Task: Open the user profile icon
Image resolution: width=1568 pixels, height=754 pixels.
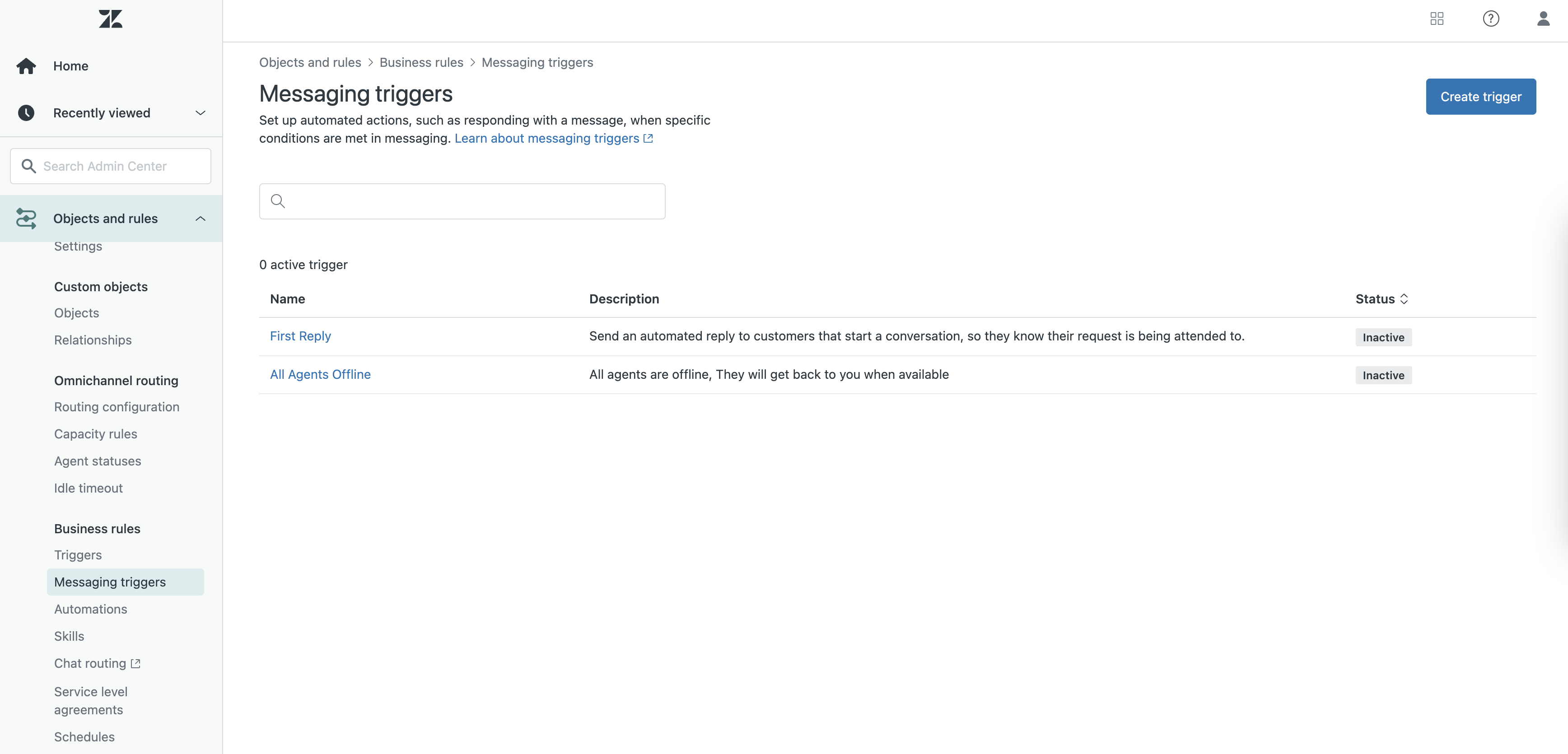Action: (x=1543, y=19)
